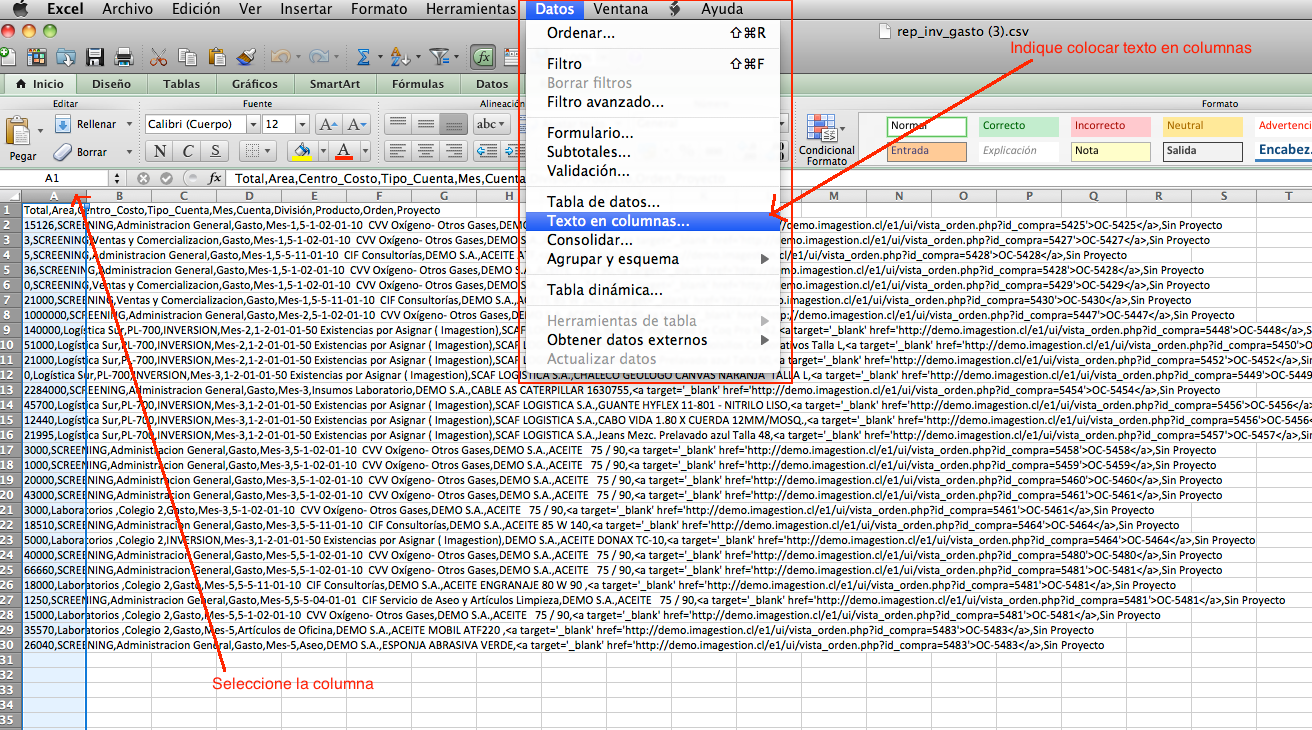Select the Format Painter brush icon
Image resolution: width=1312 pixels, height=730 pixels.
(x=247, y=57)
